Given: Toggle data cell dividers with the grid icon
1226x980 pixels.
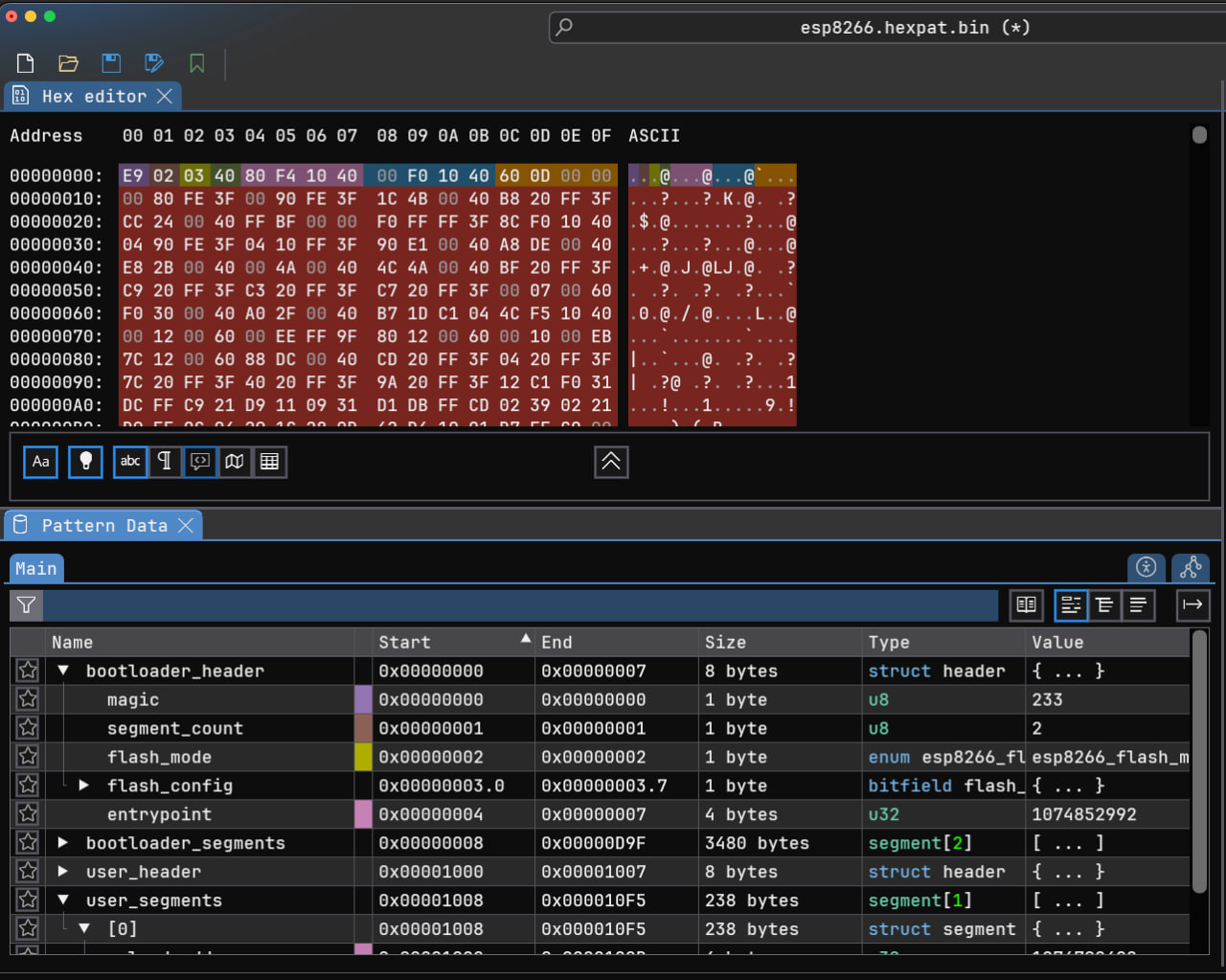Looking at the screenshot, I should point(269,462).
